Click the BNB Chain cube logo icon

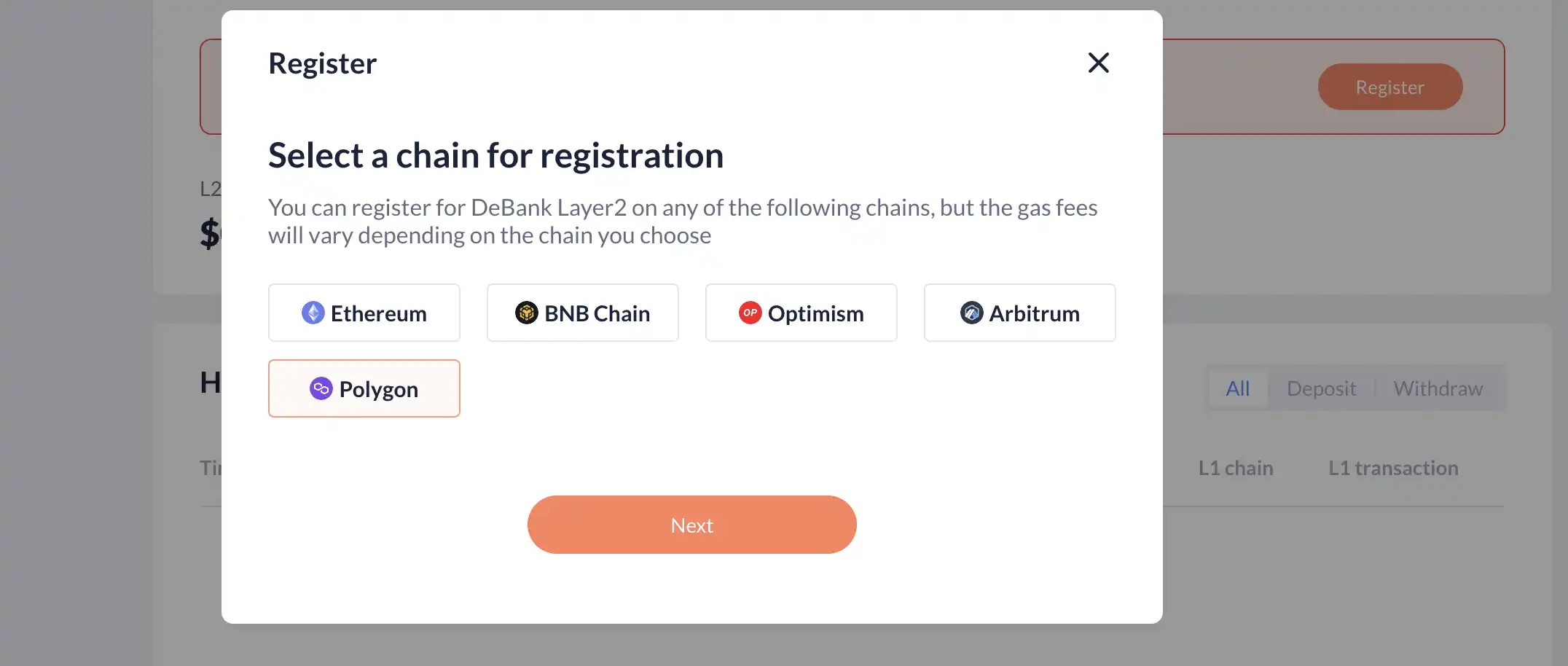[527, 313]
